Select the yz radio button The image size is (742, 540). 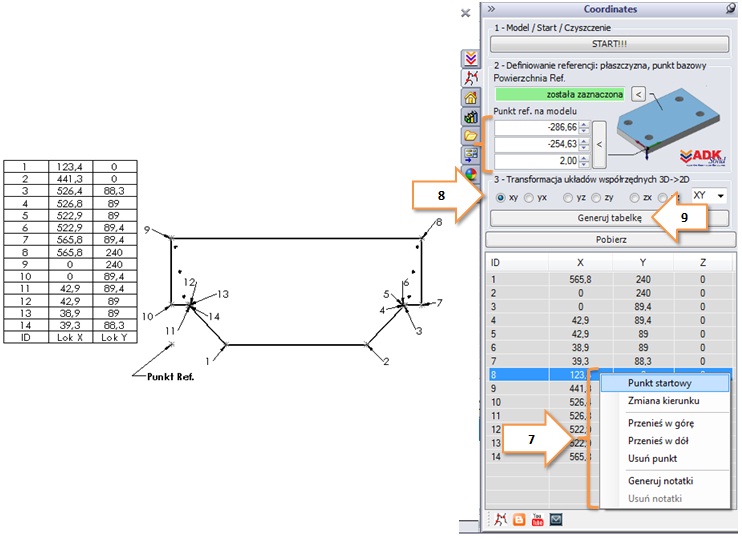[568, 198]
